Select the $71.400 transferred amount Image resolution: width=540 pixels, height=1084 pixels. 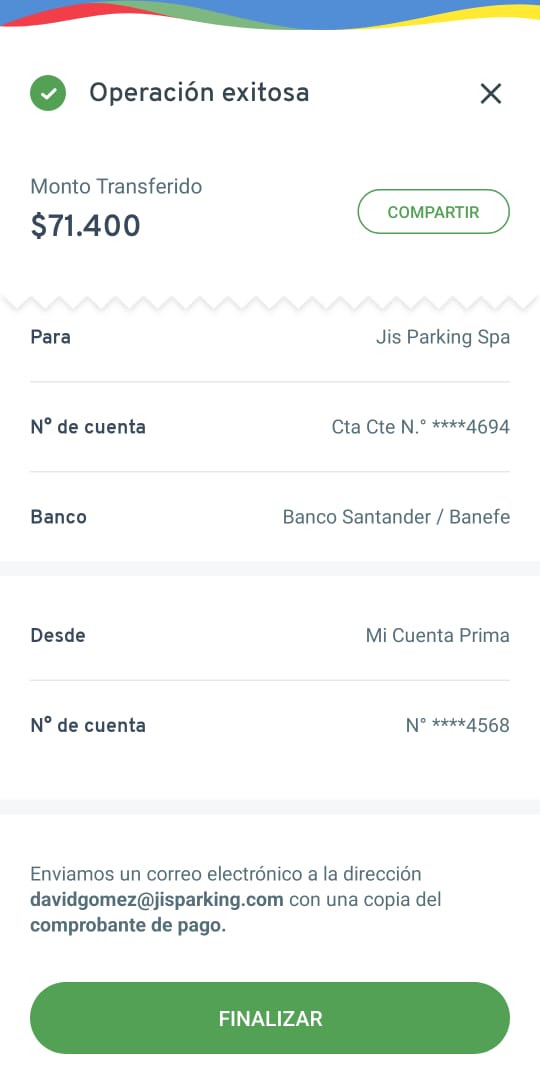point(86,226)
